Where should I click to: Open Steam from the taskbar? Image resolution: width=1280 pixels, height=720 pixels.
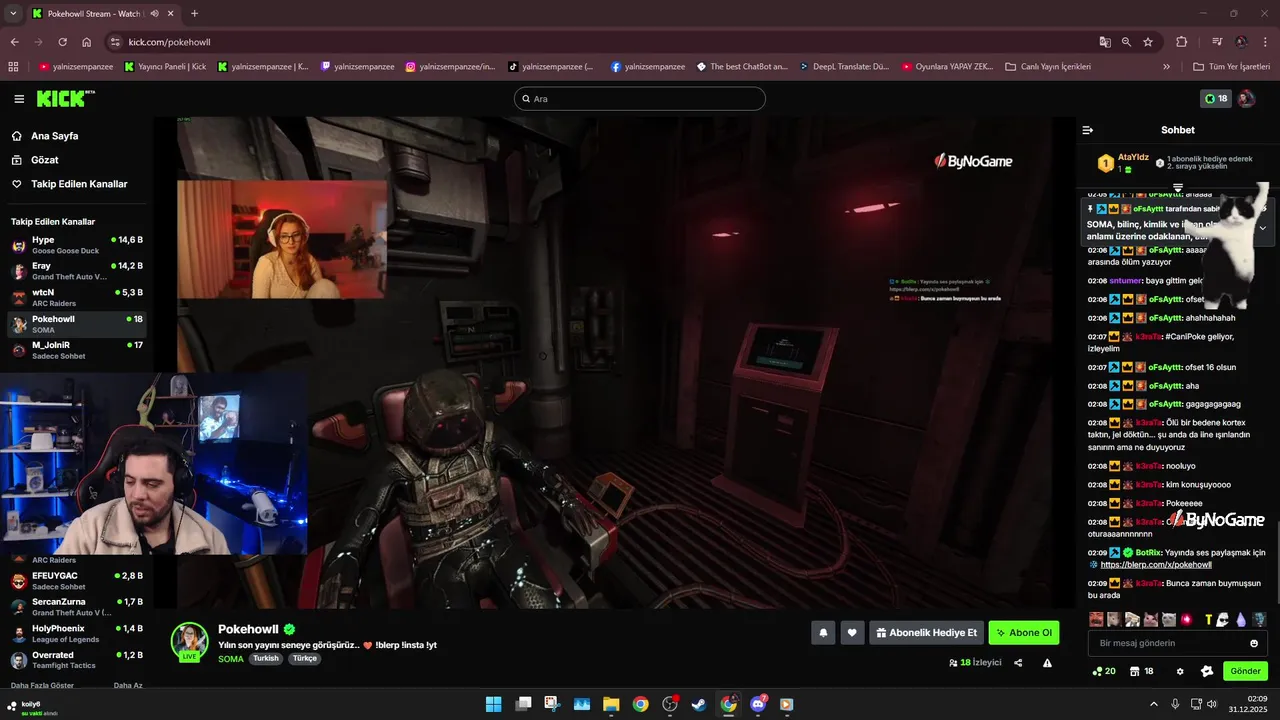(x=699, y=704)
